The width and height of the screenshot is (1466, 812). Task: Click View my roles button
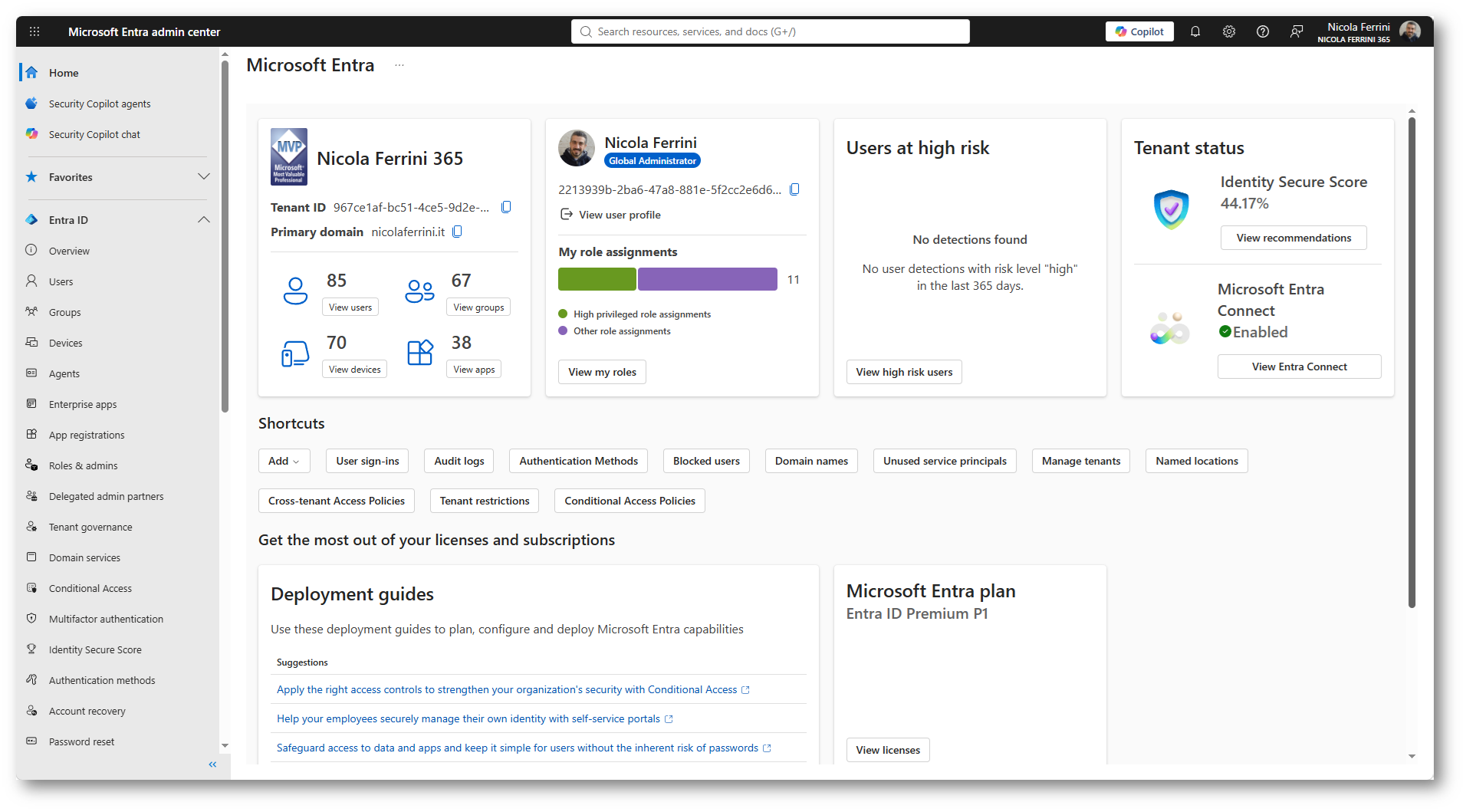pos(603,372)
